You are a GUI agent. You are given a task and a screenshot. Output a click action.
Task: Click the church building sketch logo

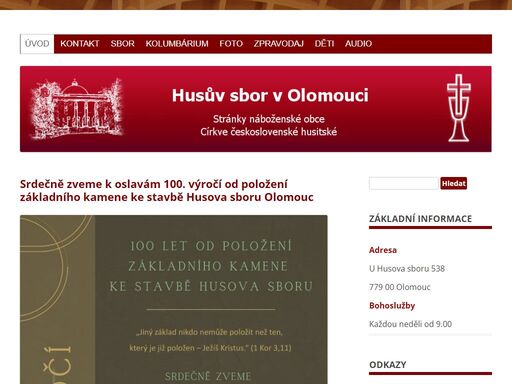[77, 109]
